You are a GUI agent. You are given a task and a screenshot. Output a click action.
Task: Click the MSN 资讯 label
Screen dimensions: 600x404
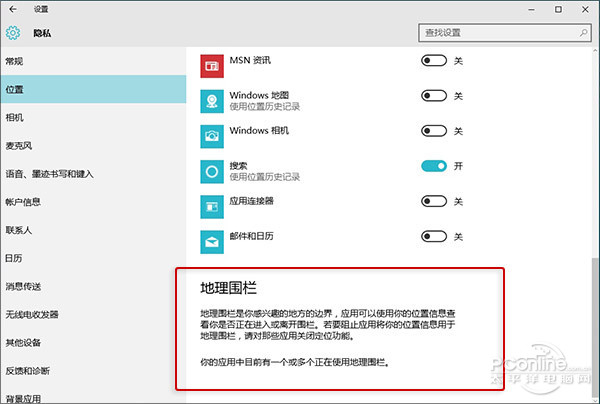pos(250,60)
